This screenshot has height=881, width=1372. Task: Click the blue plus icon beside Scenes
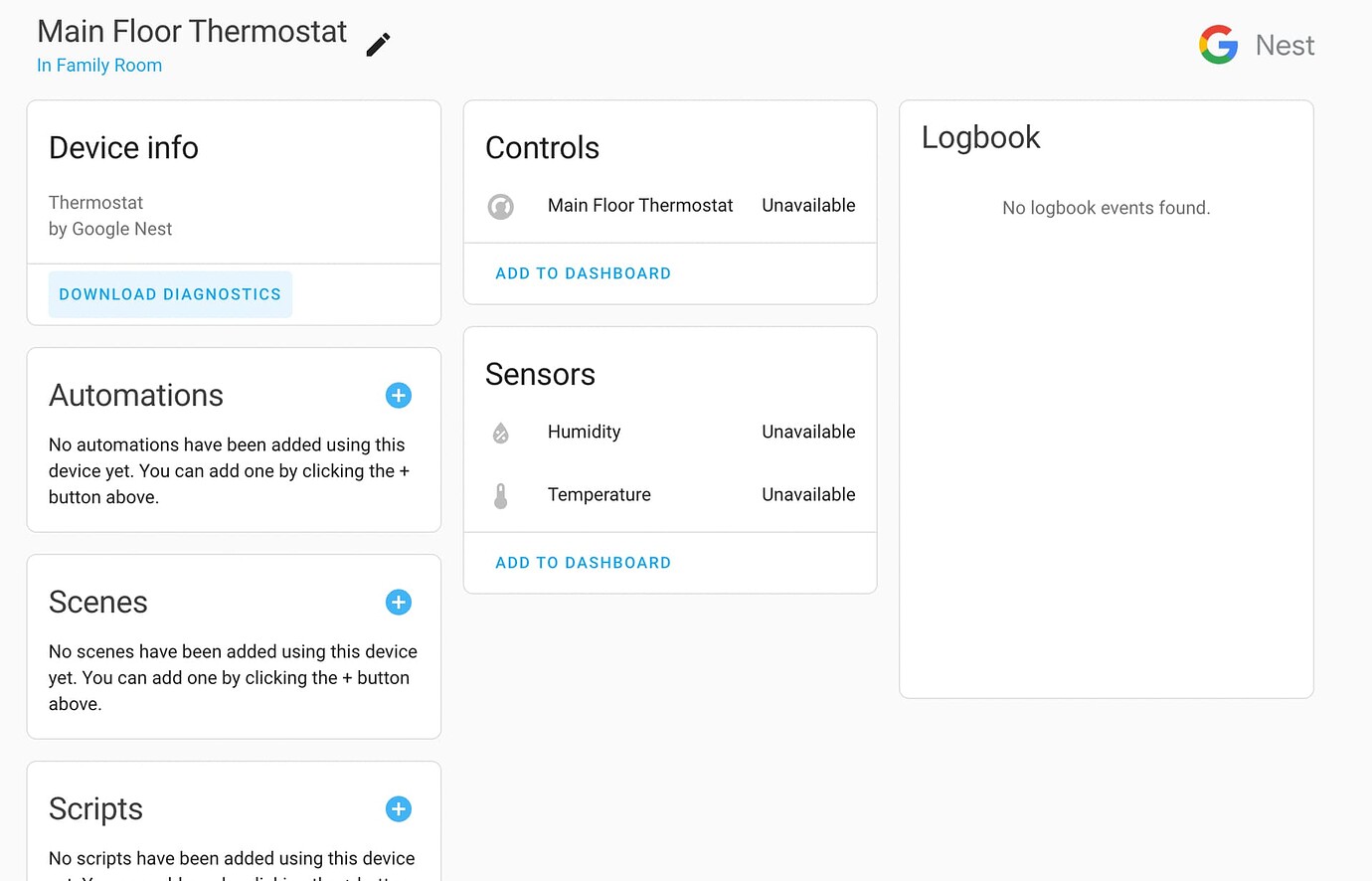click(398, 602)
